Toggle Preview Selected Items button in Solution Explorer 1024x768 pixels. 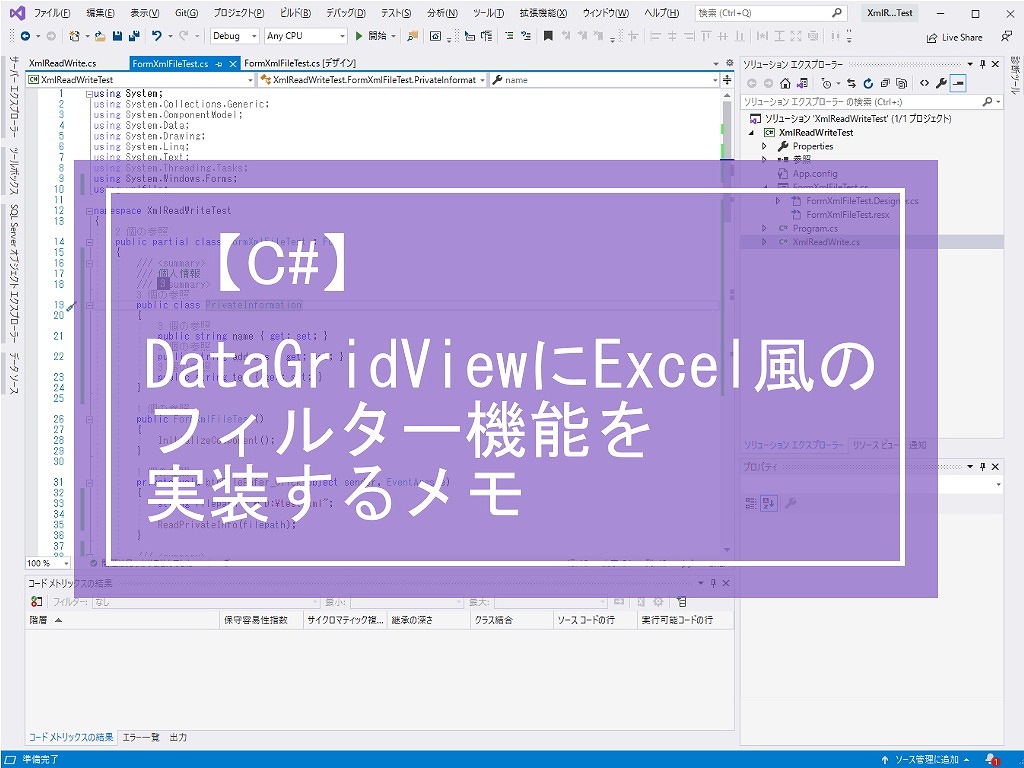(958, 83)
